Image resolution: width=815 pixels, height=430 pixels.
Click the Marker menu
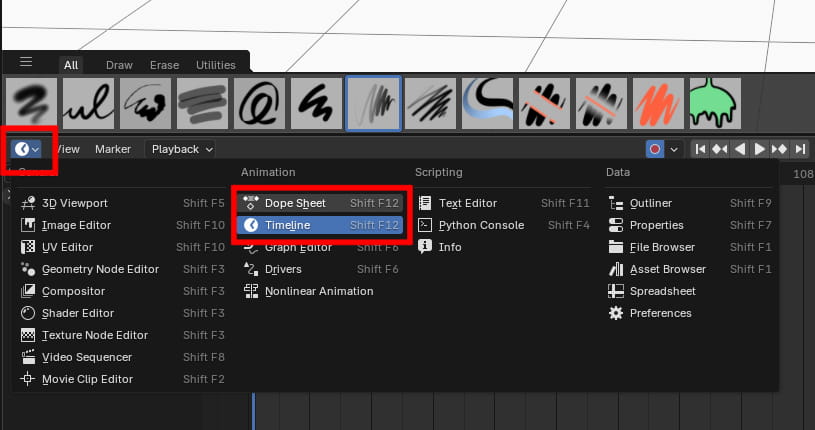(x=113, y=149)
